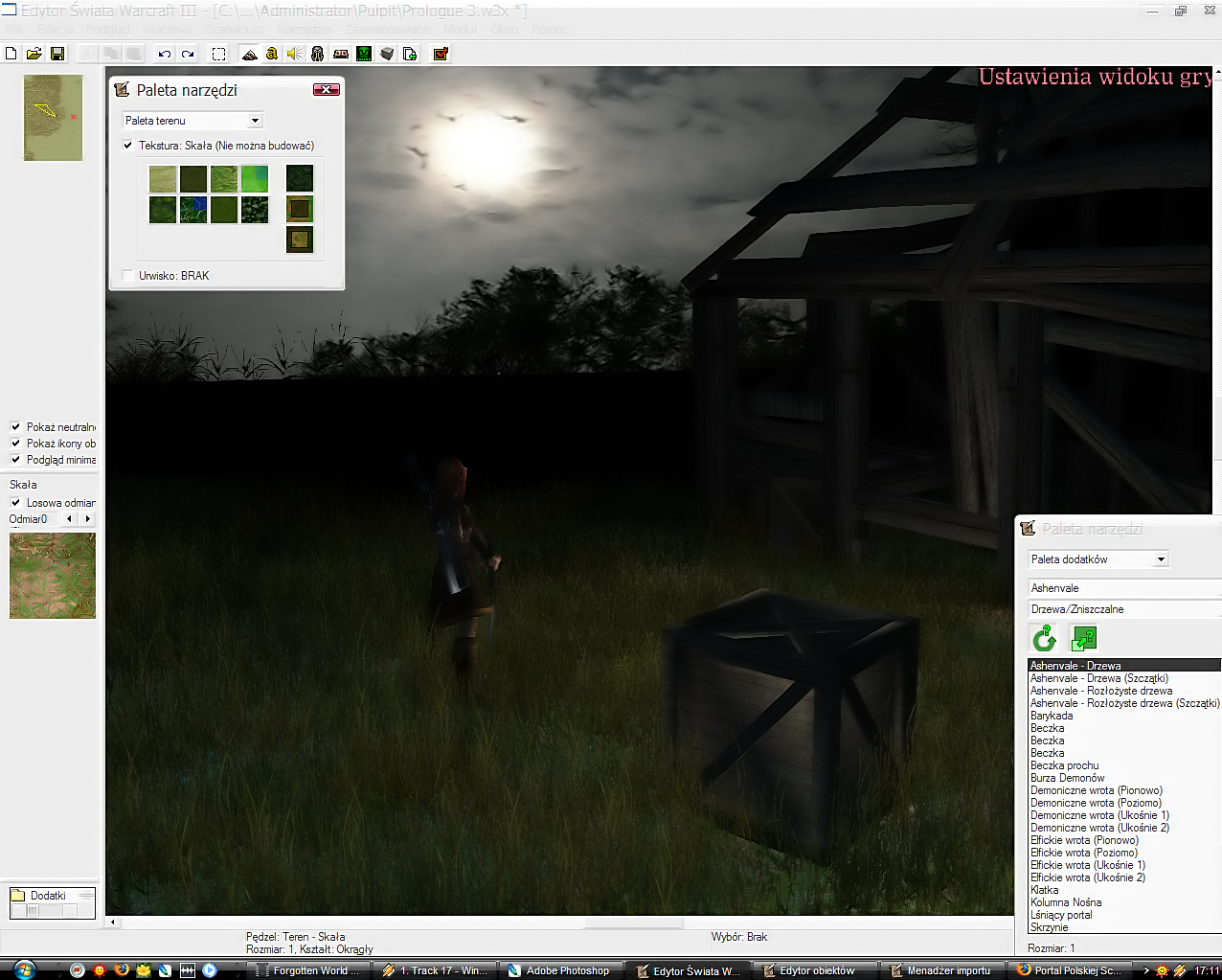The width and height of the screenshot is (1222, 980).
Task: Enable the Urwisko checkbox
Action: [x=128, y=276]
